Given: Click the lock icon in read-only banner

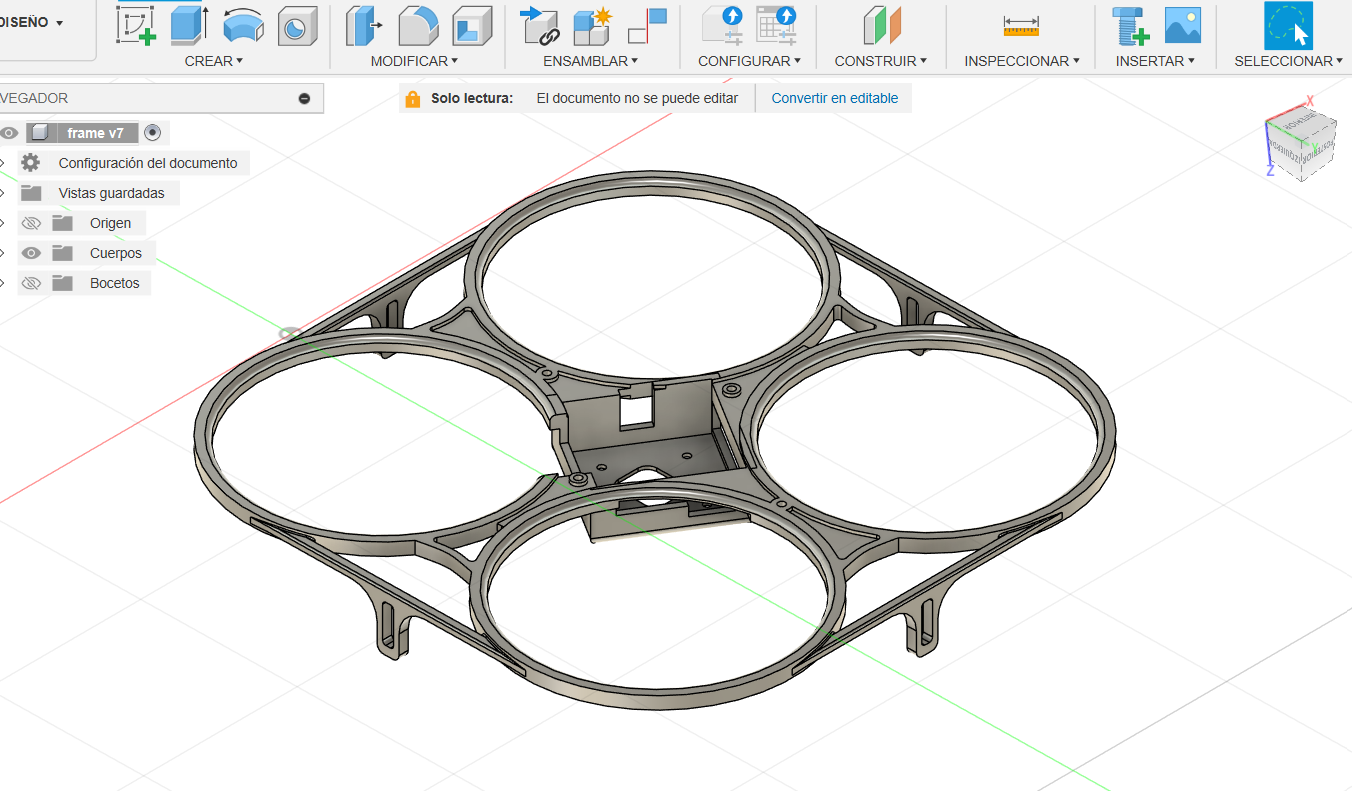Looking at the screenshot, I should [412, 99].
